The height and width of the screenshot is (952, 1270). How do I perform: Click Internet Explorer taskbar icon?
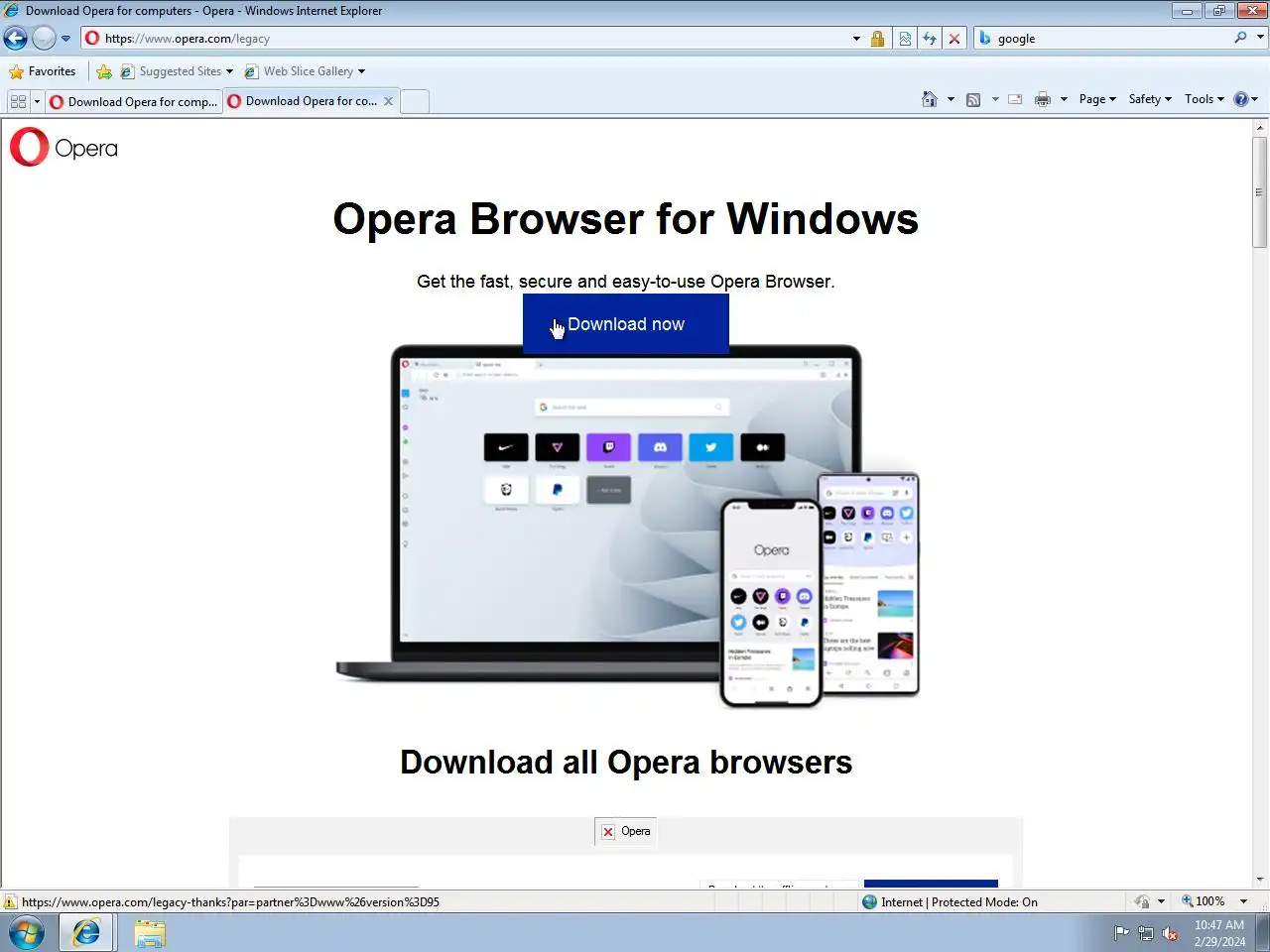click(86, 933)
